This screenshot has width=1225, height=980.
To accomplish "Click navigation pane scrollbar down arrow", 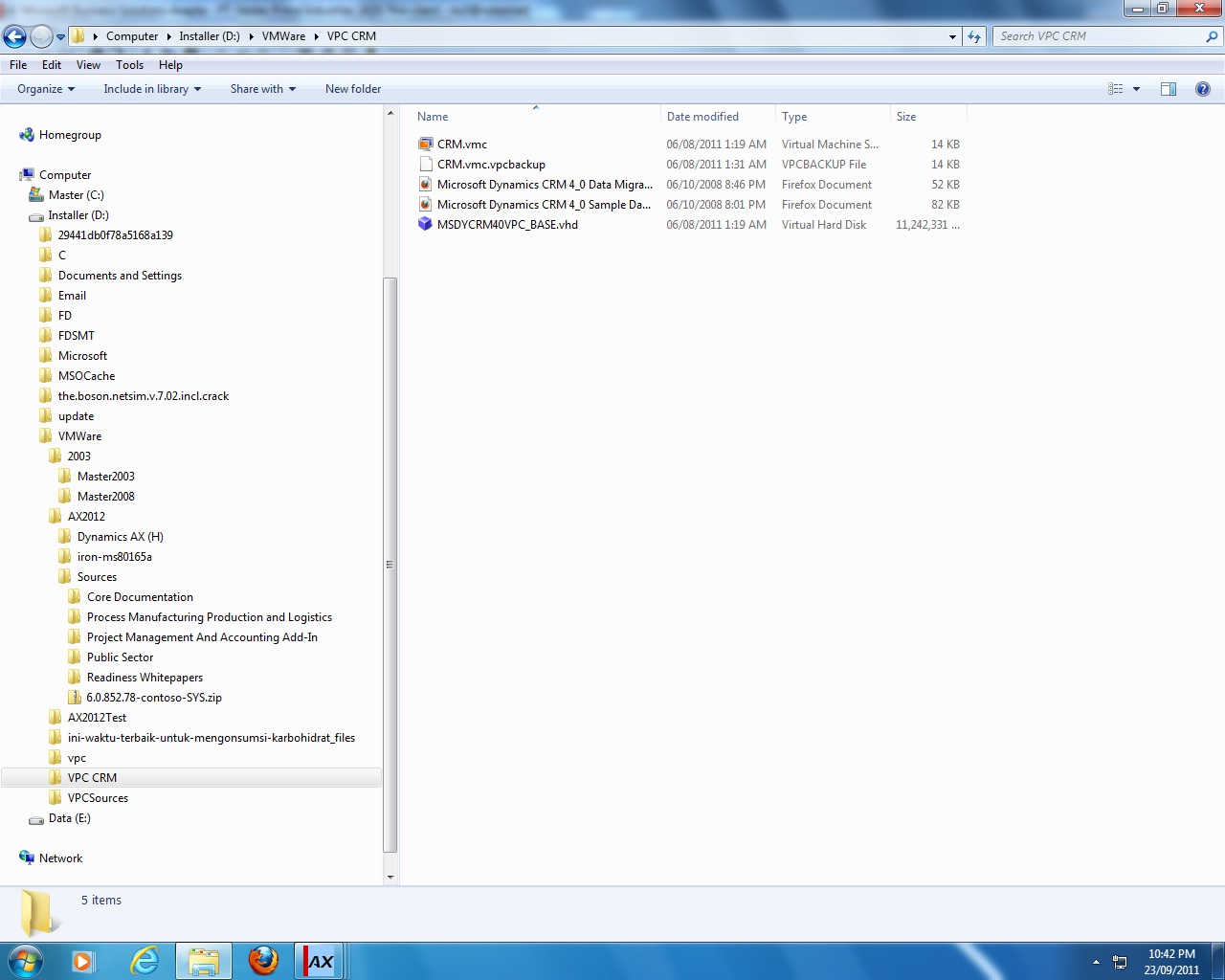I will [x=390, y=877].
